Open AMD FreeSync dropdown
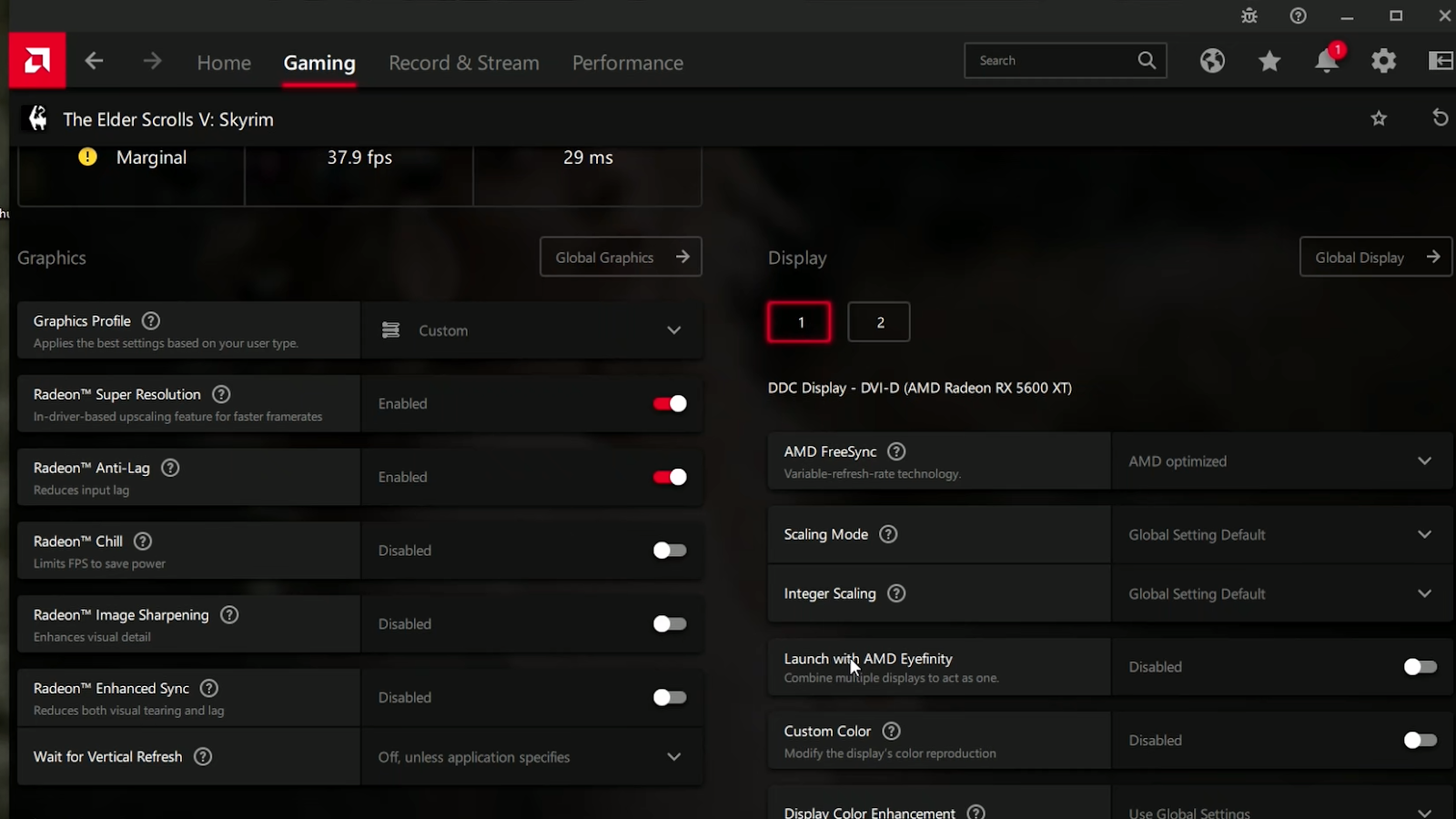Screen dimensions: 1456x819 [x=1281, y=461]
